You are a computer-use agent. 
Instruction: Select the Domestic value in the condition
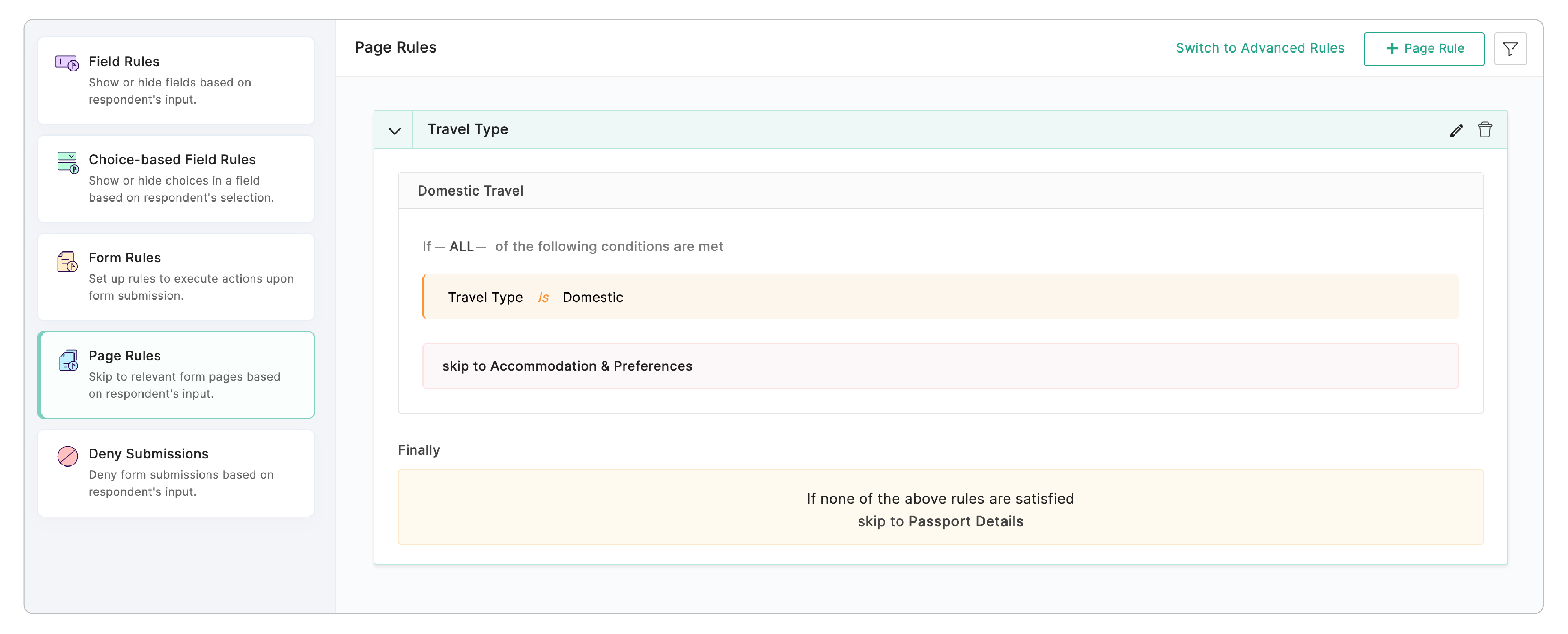tap(593, 298)
